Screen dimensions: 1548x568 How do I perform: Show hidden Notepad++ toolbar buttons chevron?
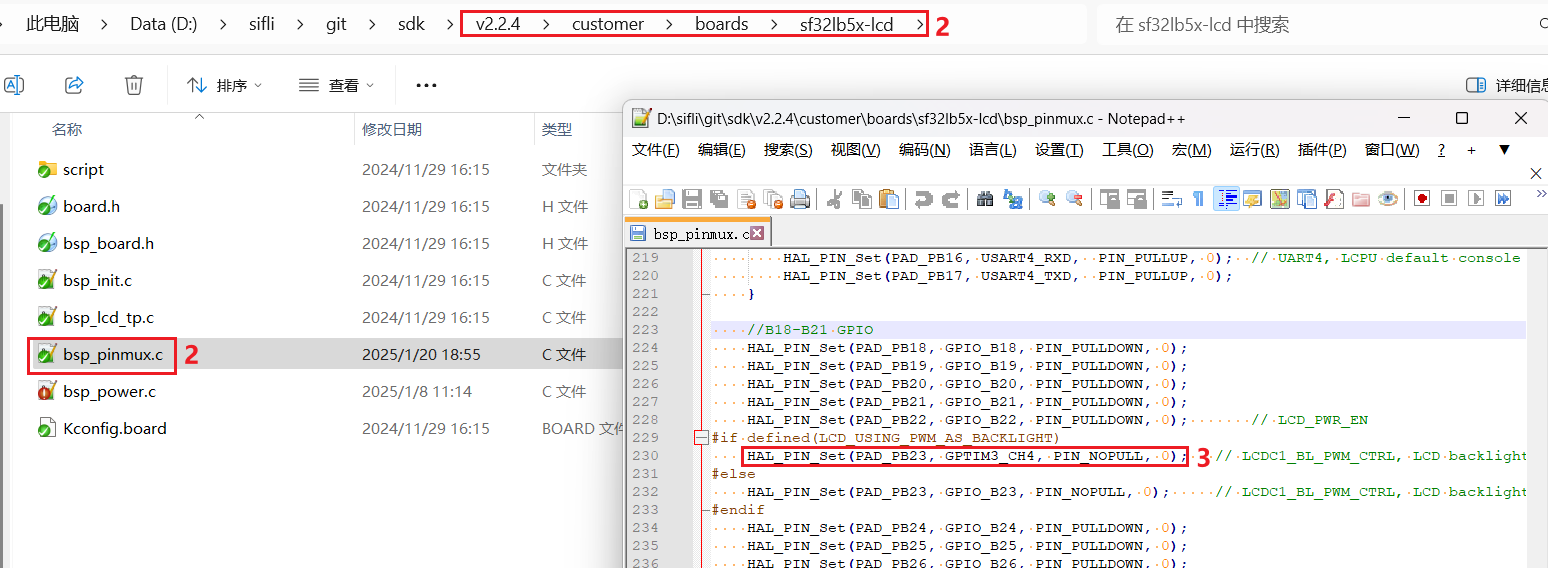tap(1540, 194)
